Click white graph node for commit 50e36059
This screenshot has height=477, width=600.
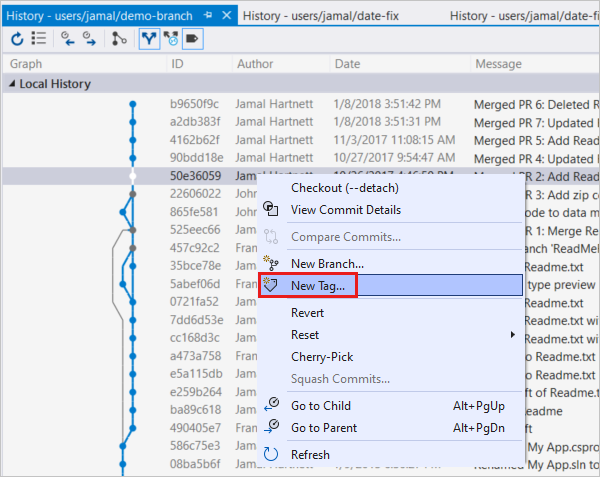coord(133,176)
